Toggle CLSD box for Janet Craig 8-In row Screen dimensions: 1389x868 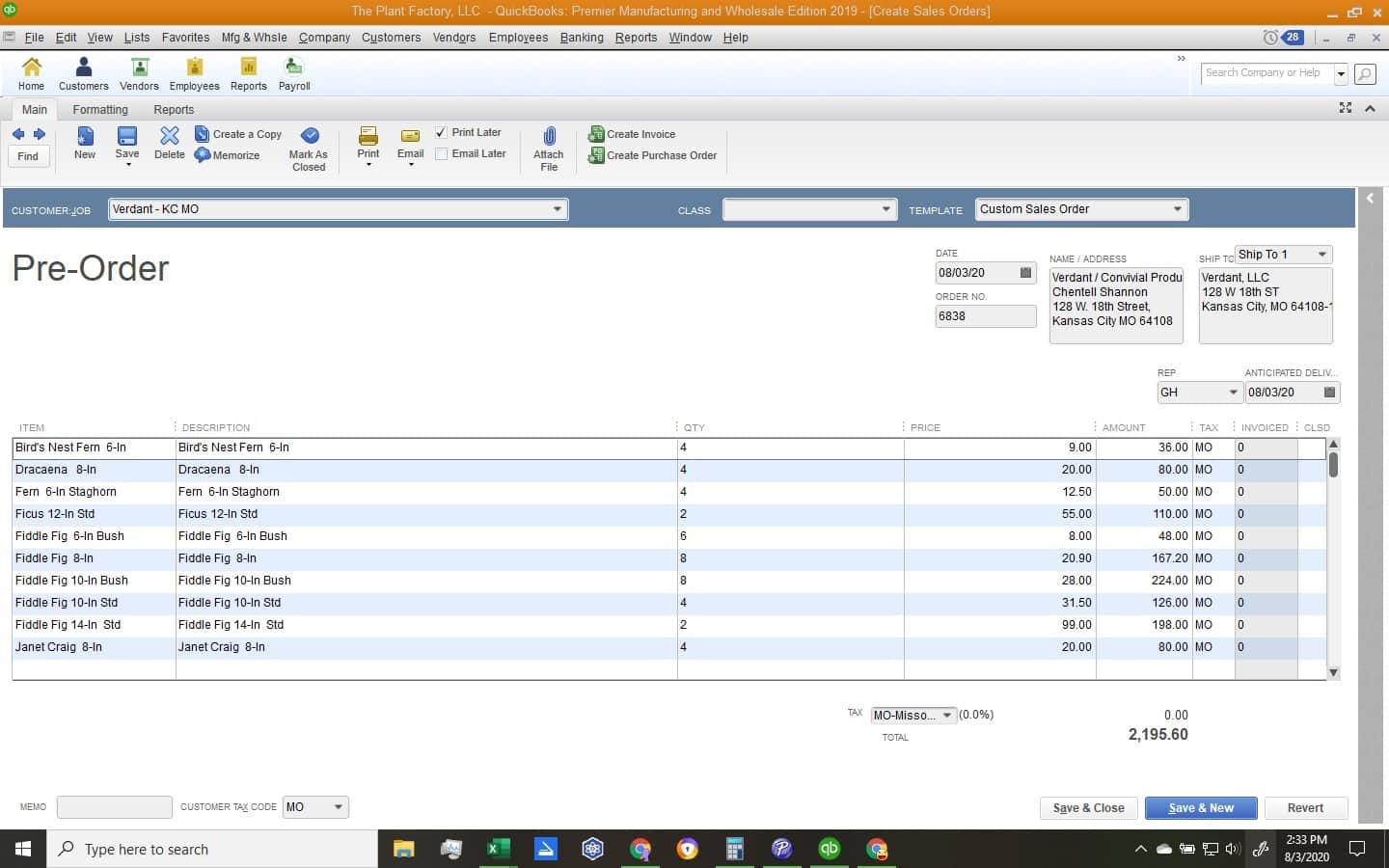(1312, 647)
